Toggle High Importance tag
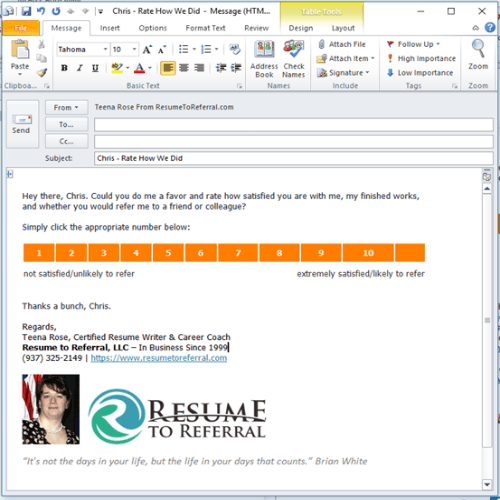The height and width of the screenshot is (500, 500). click(x=421, y=59)
